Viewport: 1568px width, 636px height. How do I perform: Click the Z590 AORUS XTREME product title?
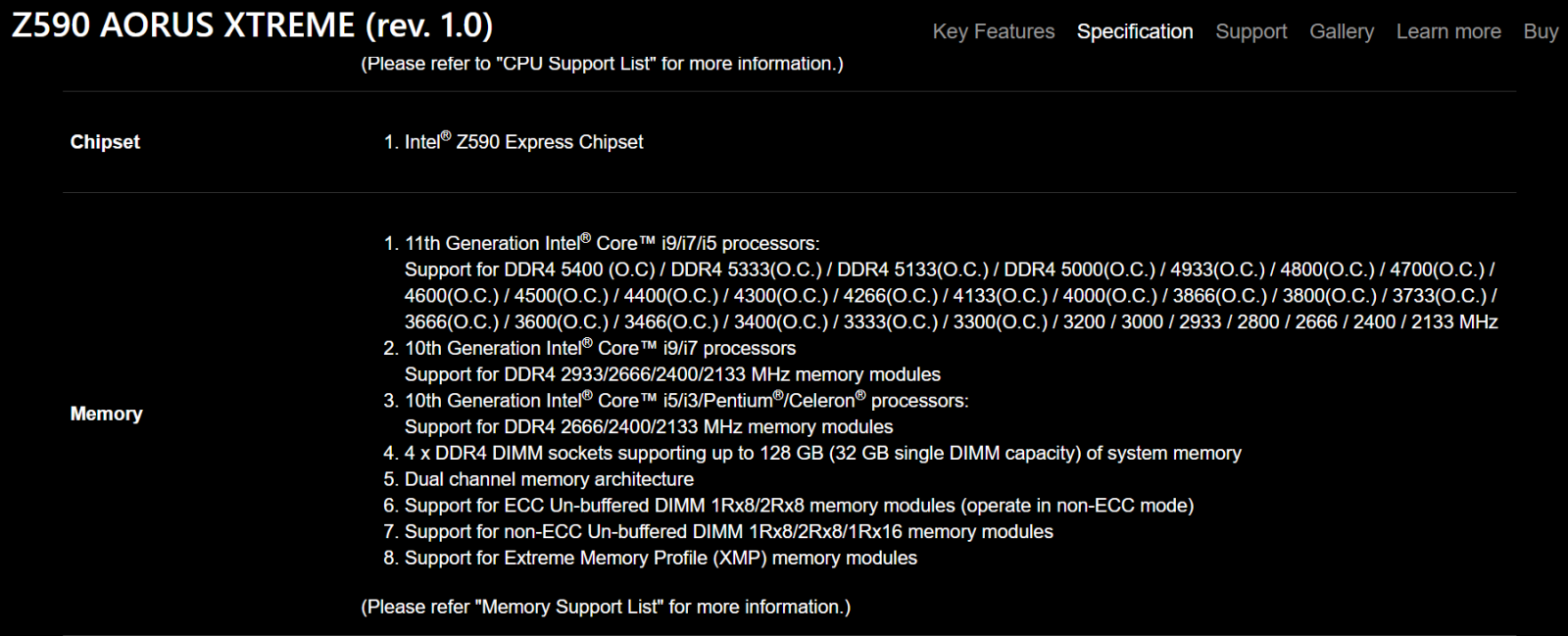[252, 25]
